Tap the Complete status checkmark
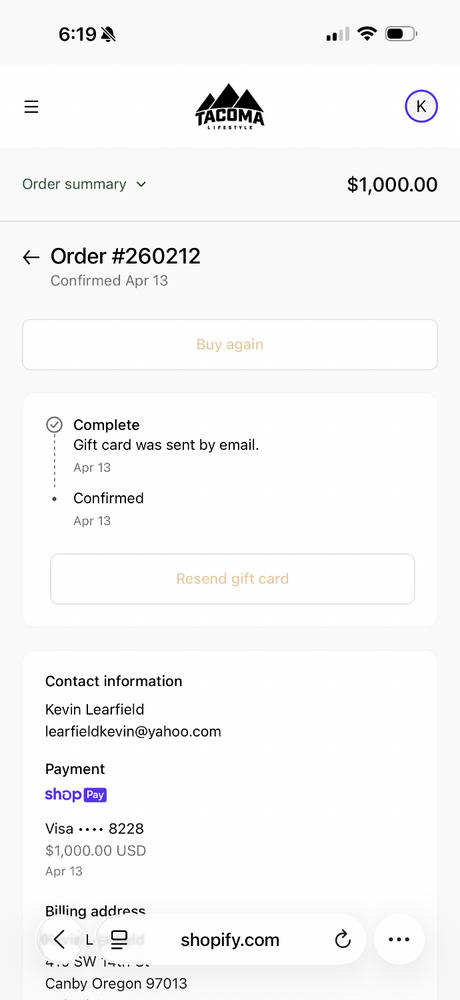This screenshot has width=460, height=1000. [x=55, y=424]
